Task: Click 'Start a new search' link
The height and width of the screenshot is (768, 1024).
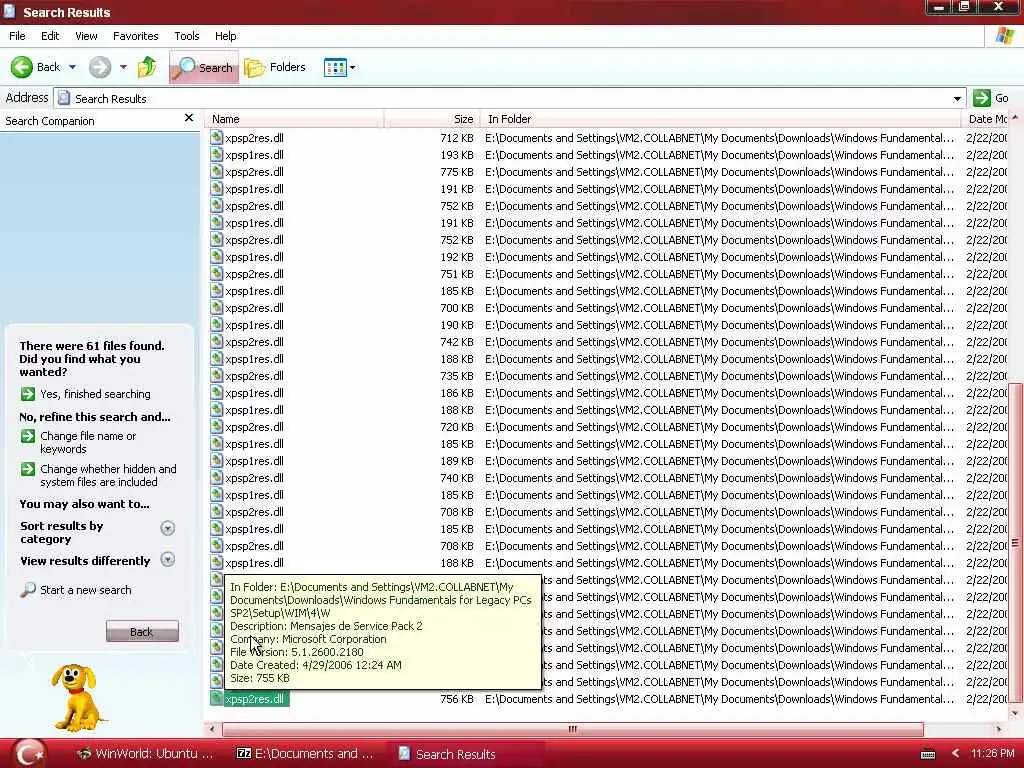Action: tap(86, 590)
